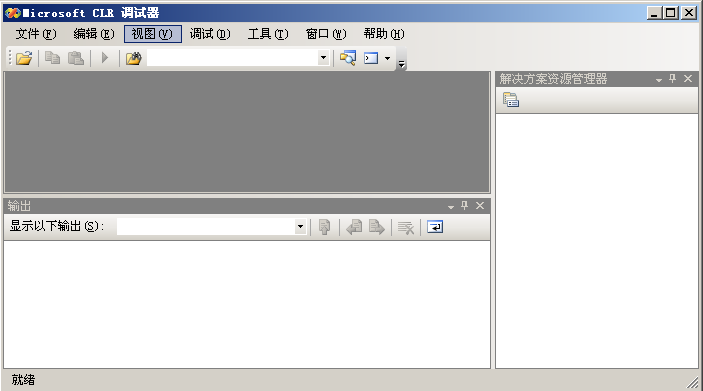The width and height of the screenshot is (703, 391).
Task: Click the Find in Files folder icon
Action: click(133, 58)
